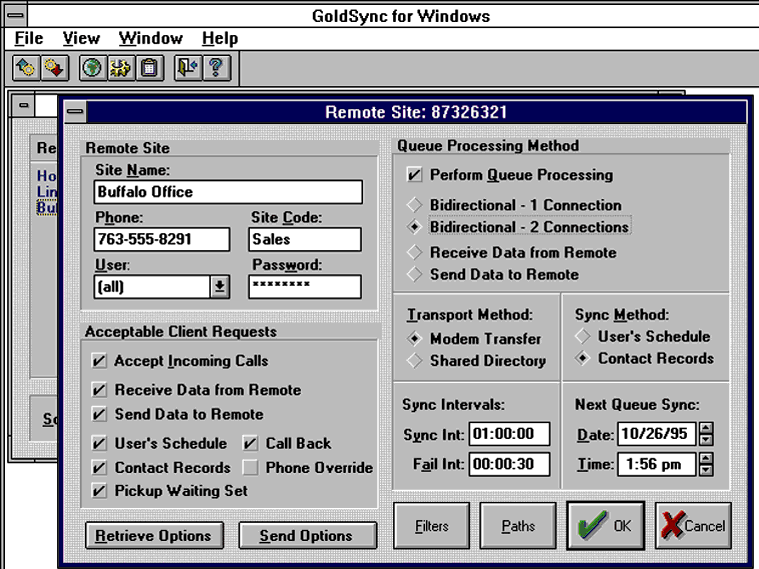The image size is (759, 569).
Task: Dismiss dialog with the Cancel button
Action: [693, 526]
